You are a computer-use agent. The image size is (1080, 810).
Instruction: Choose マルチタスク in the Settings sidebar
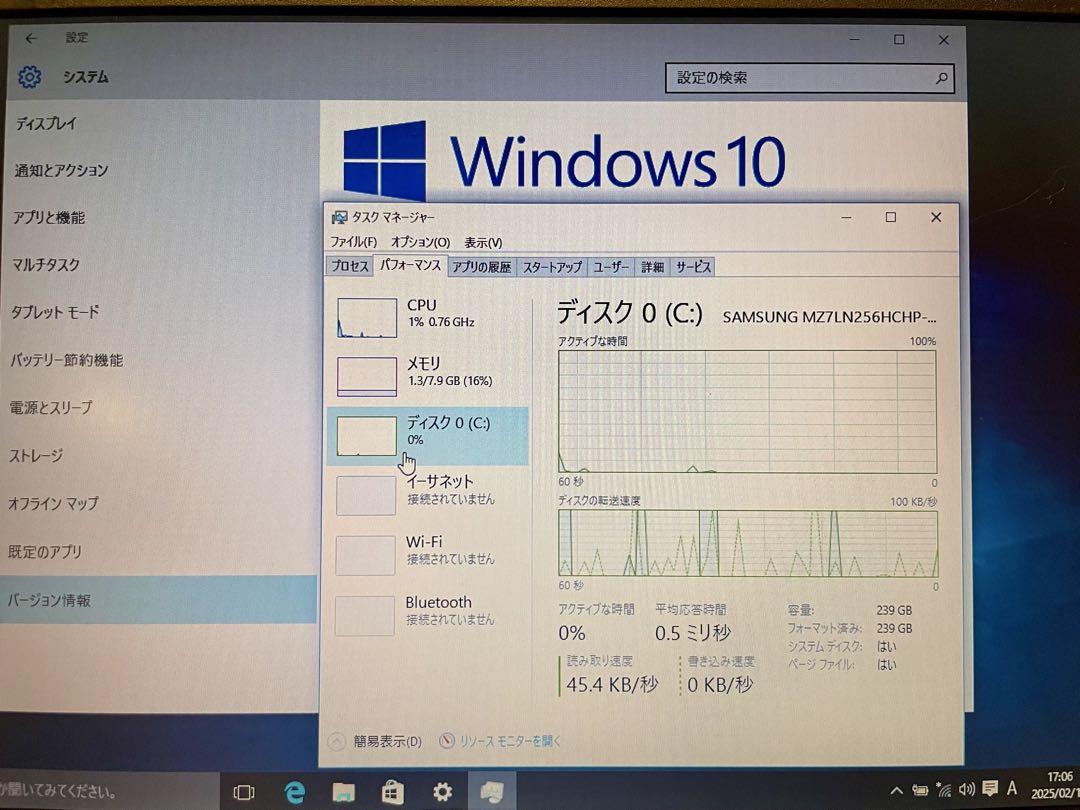[45, 264]
